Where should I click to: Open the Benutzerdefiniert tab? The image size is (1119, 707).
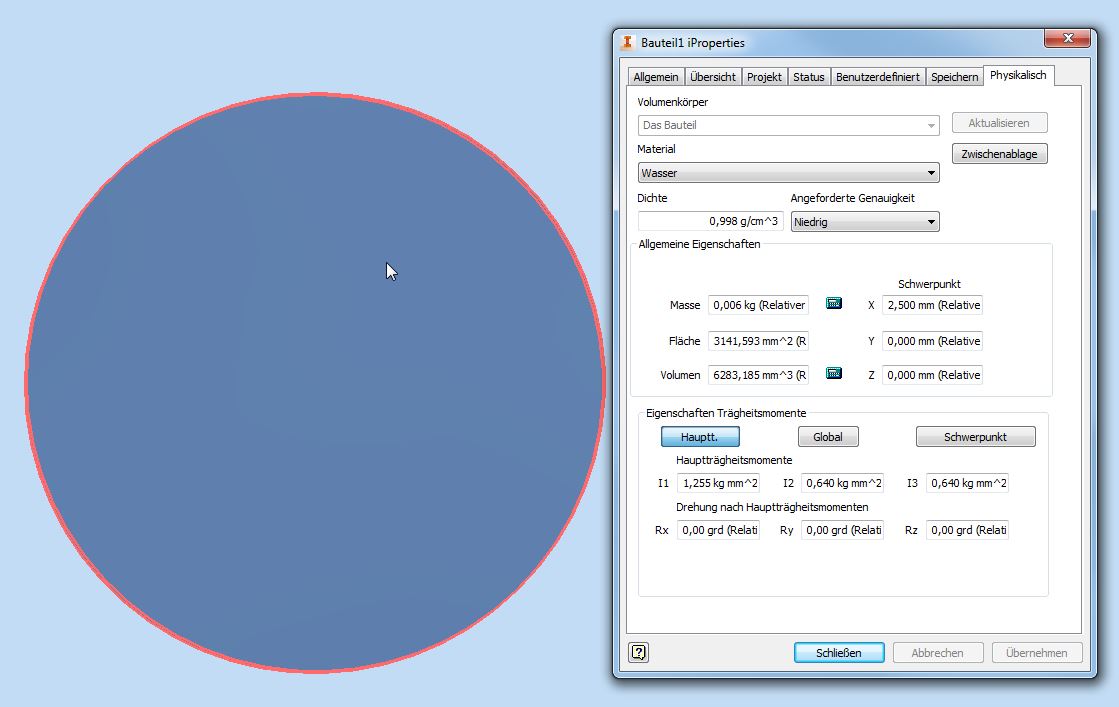pos(877,77)
